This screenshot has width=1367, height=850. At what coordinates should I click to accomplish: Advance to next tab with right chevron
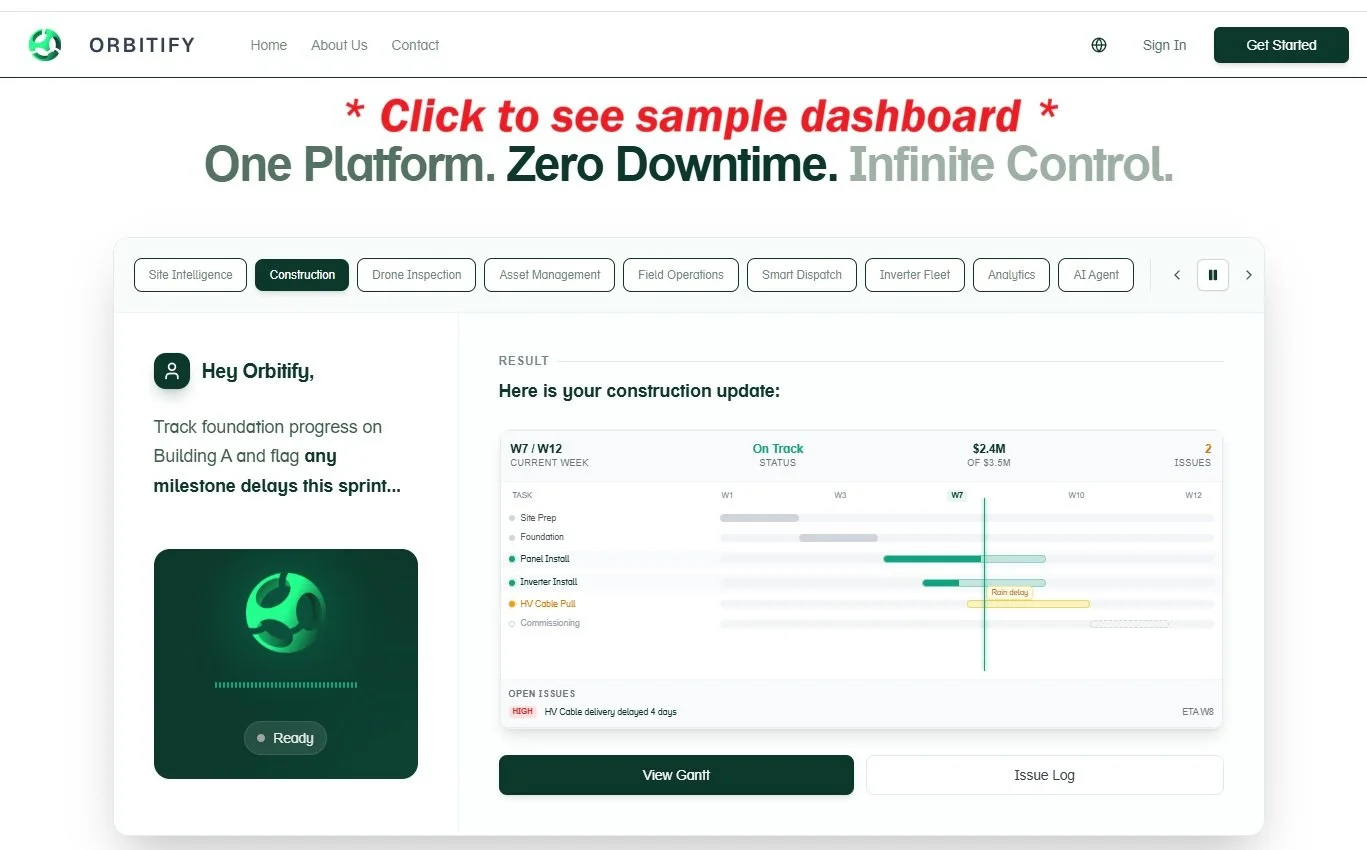1248,275
